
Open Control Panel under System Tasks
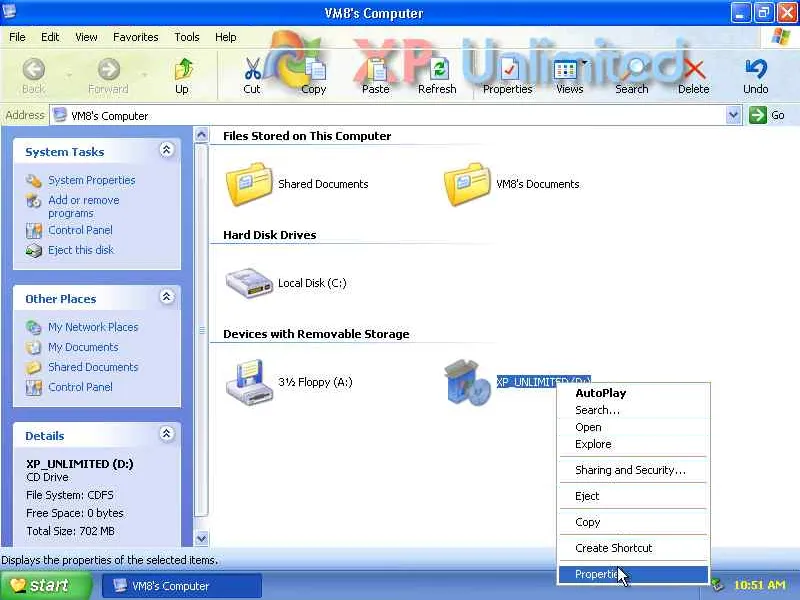(x=80, y=230)
